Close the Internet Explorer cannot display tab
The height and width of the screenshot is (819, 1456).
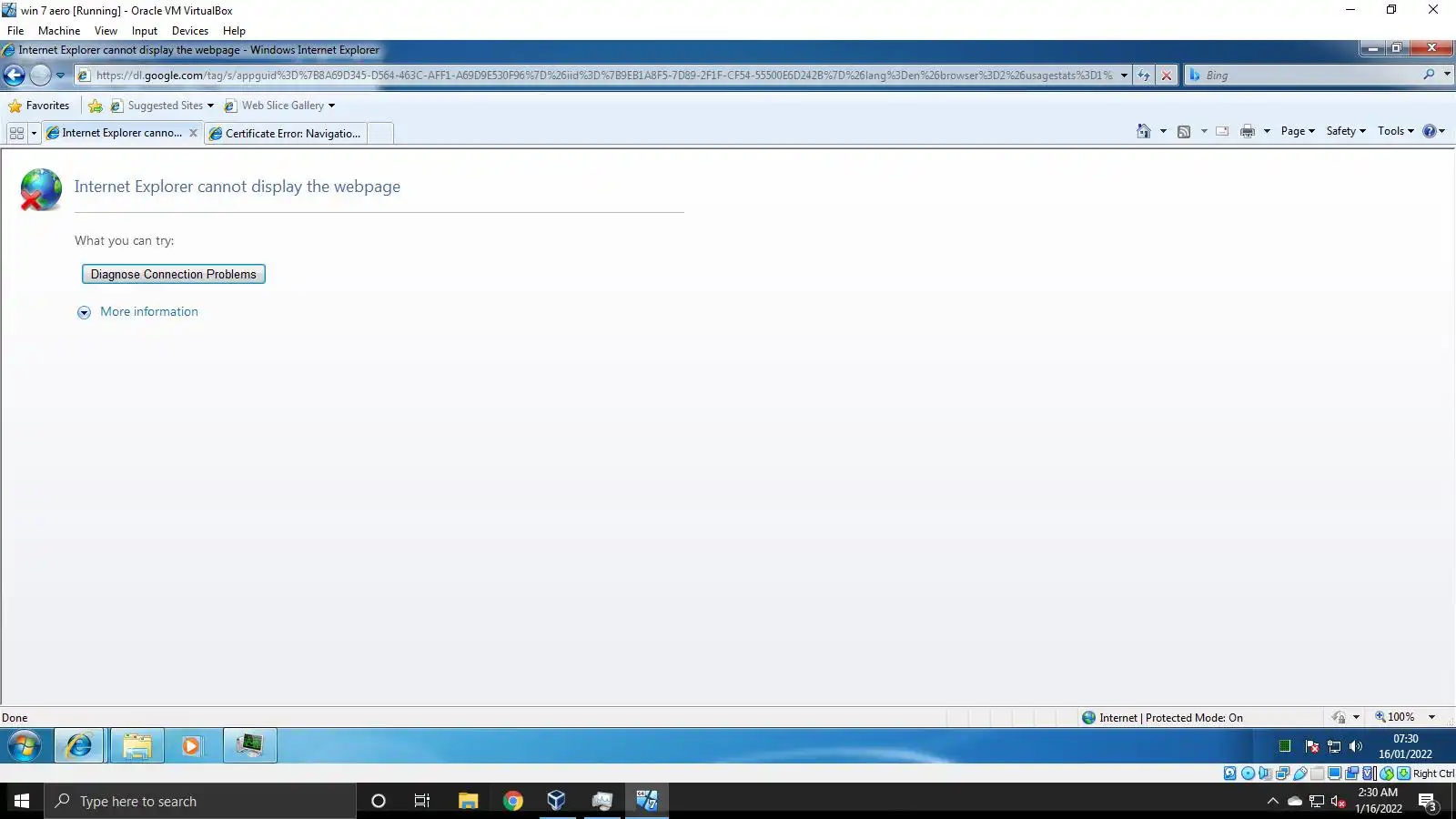193,133
